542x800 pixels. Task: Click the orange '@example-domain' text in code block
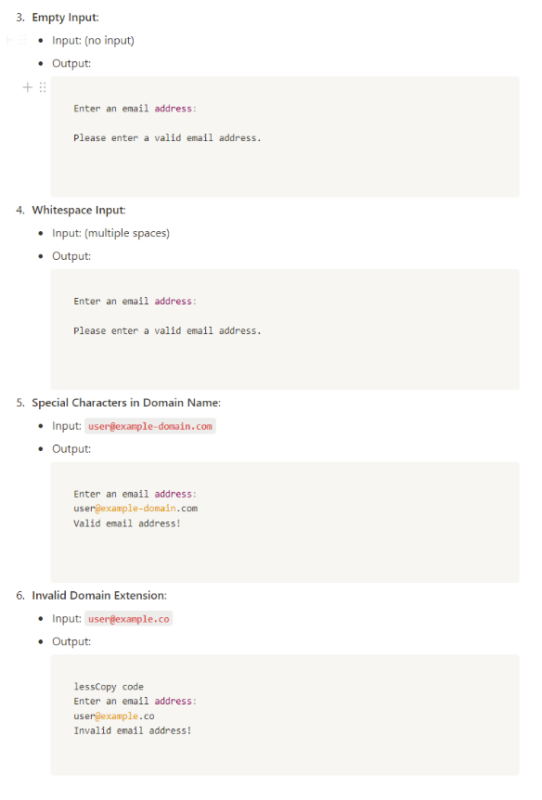(136, 508)
